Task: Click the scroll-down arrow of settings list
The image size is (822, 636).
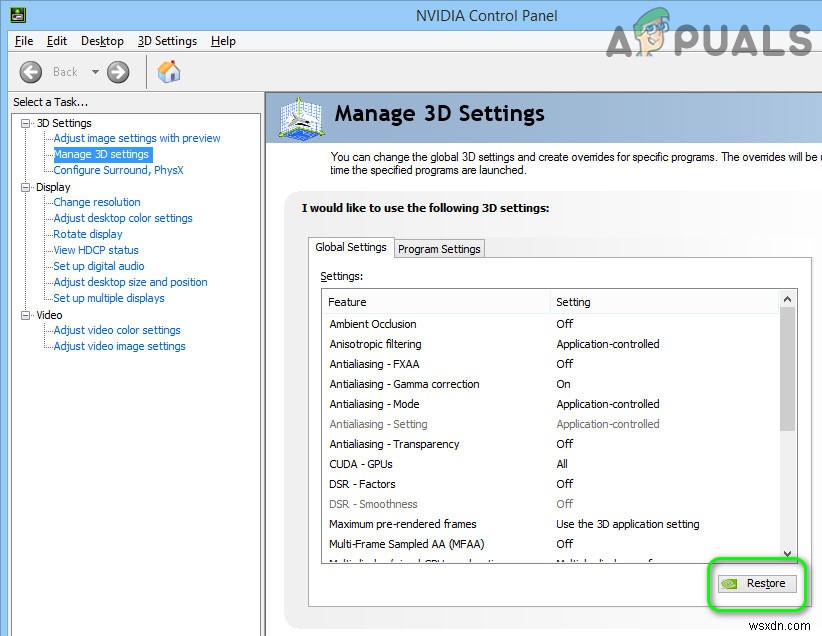Action: (787, 553)
